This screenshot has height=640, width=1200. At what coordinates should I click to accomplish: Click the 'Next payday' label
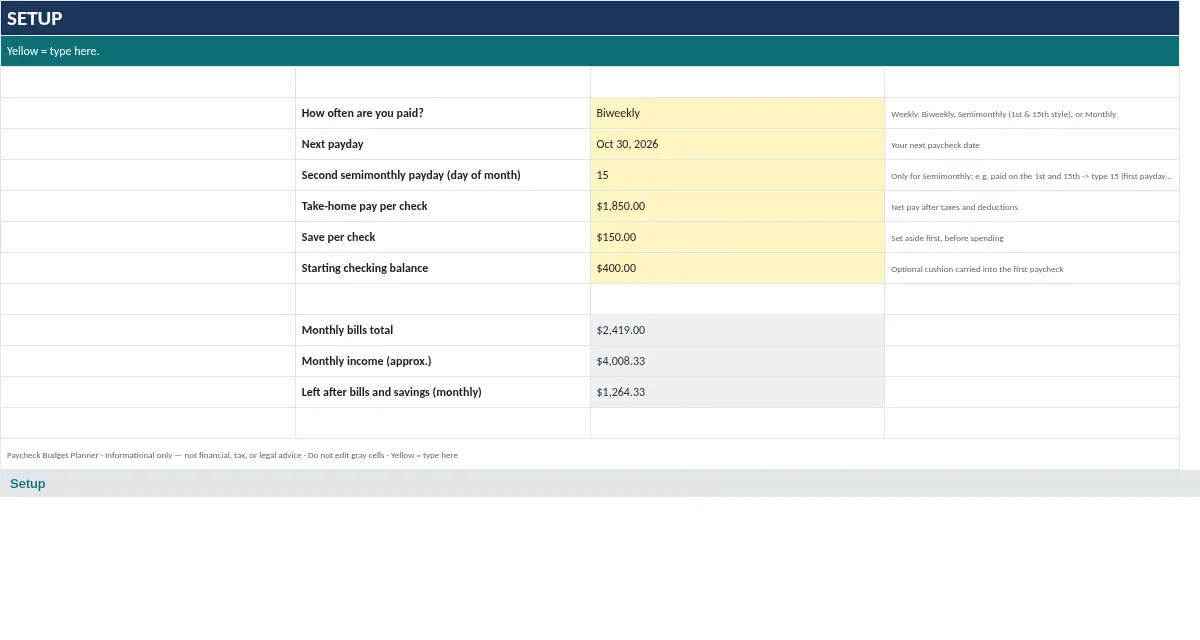333,144
